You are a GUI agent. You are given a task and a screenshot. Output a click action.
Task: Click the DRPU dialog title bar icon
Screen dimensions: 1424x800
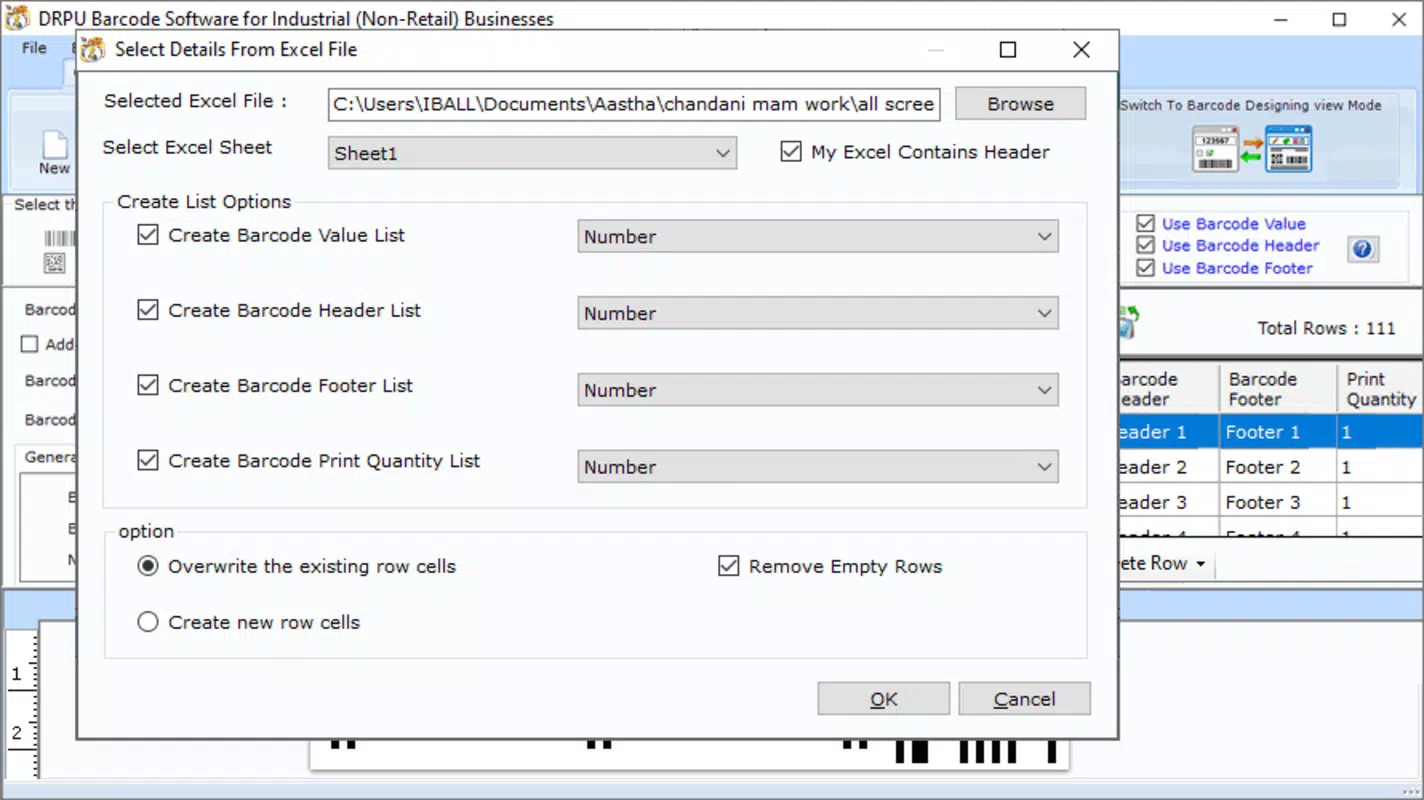pos(93,50)
